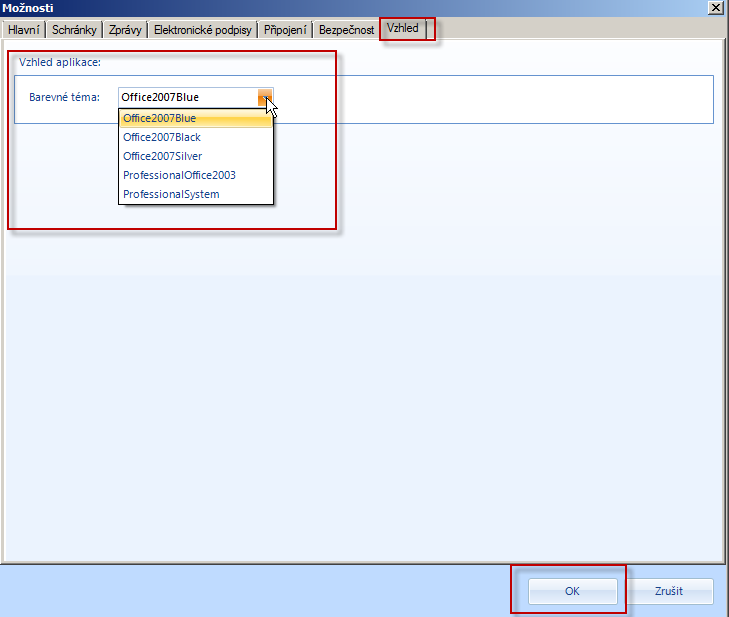Screen dimensions: 729x617
Task: Open the Připojení tab
Action: [285, 30]
